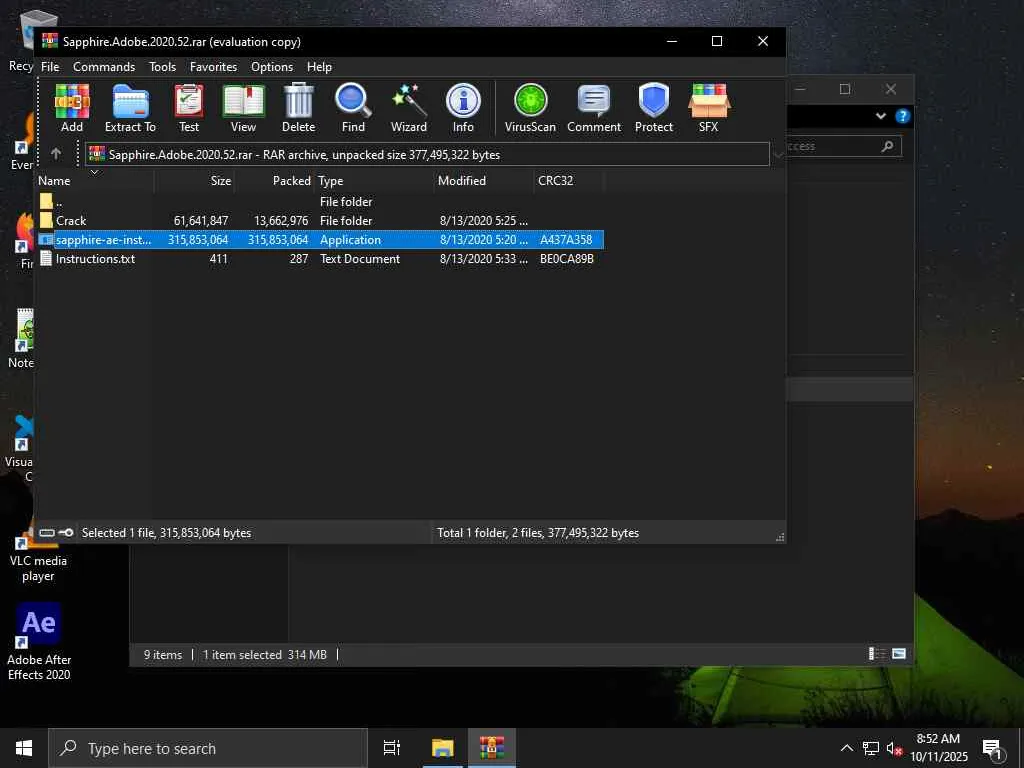Launch the Wizard tool
The height and width of the screenshot is (768, 1024).
click(409, 108)
